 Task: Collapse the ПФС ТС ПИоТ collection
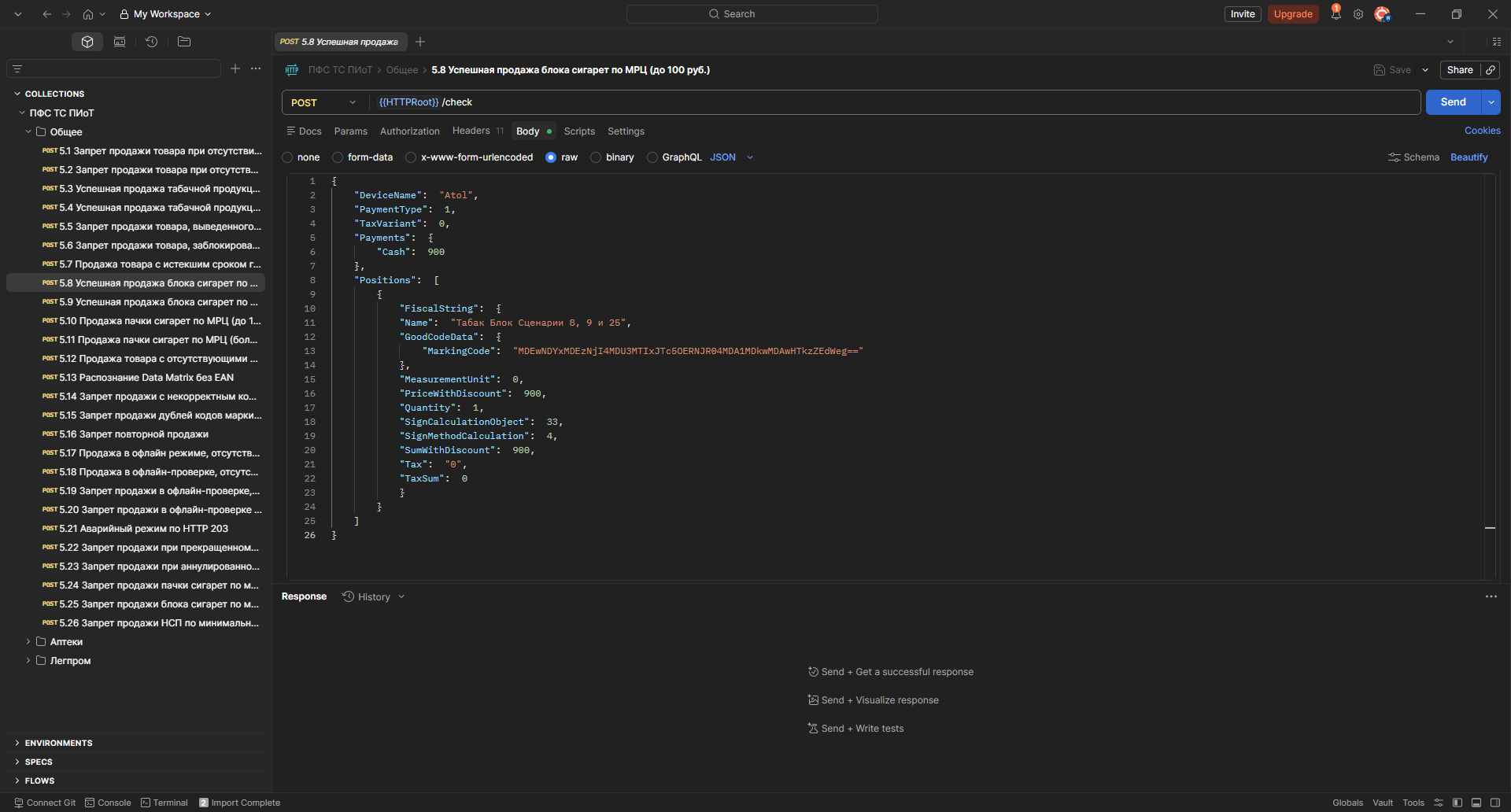(22, 113)
